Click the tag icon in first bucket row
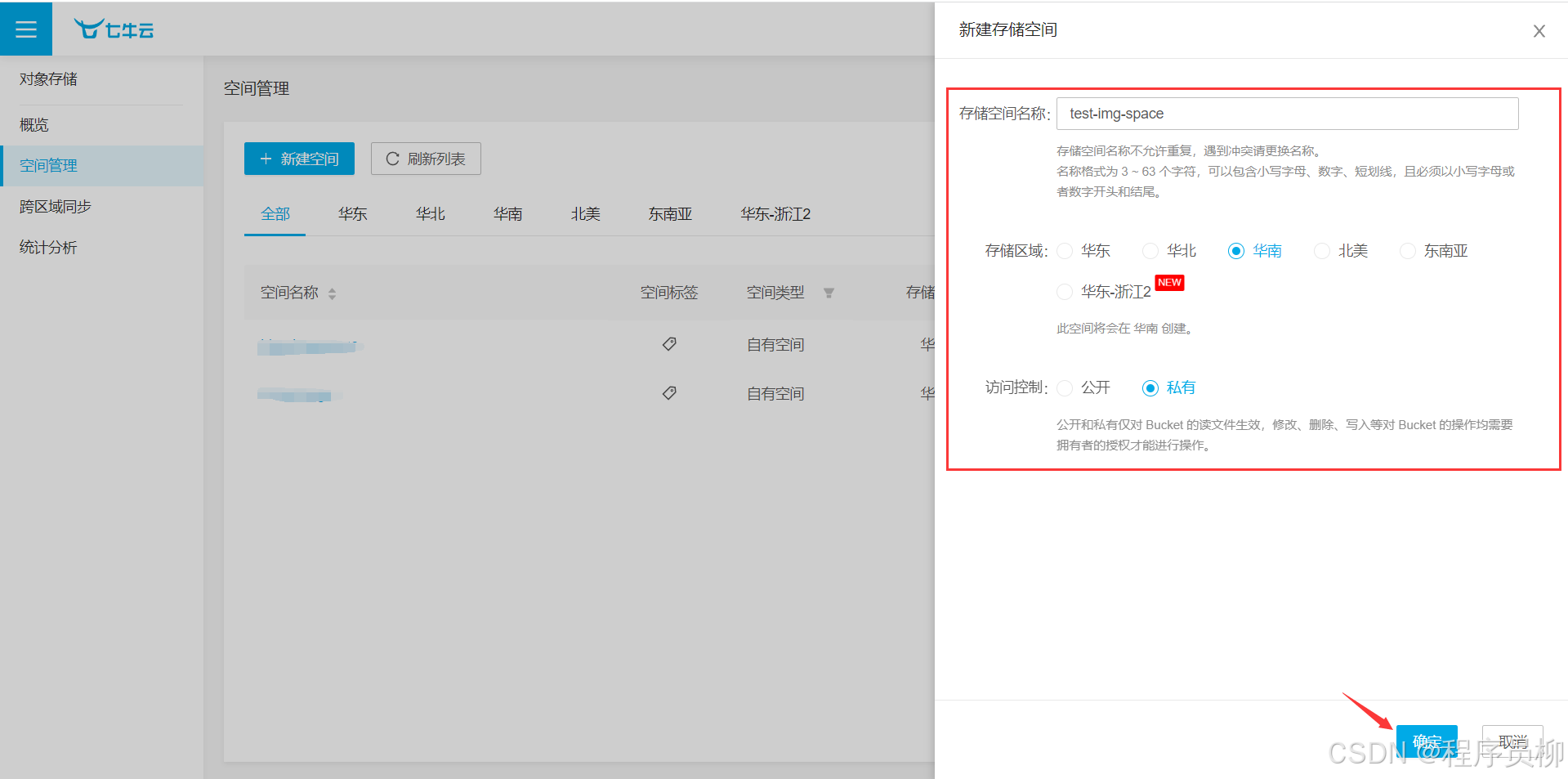This screenshot has width=1568, height=779. pos(669,344)
